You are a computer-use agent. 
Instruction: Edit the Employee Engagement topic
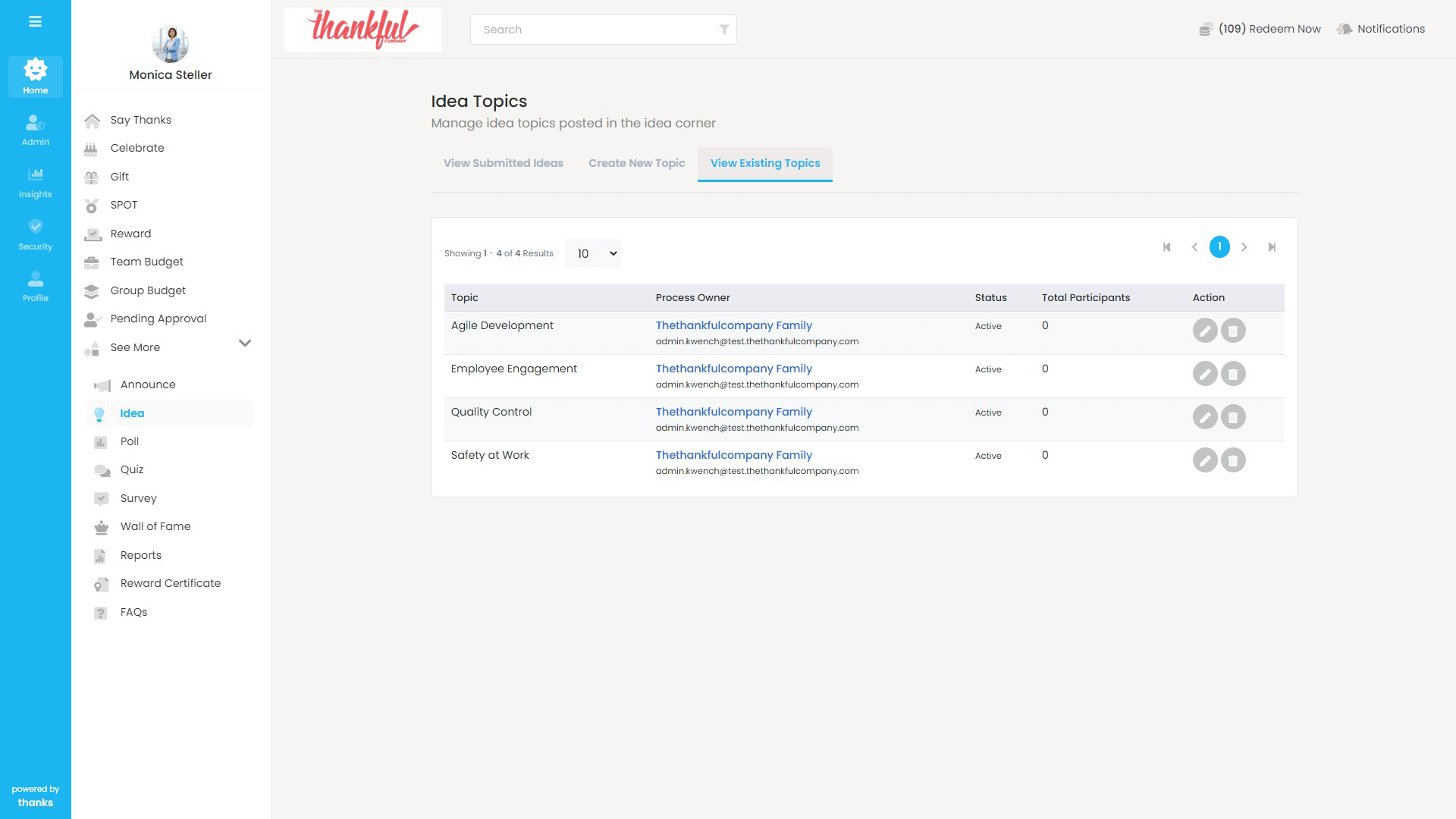(x=1204, y=374)
